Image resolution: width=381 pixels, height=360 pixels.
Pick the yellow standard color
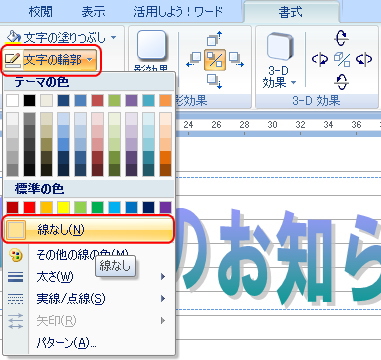point(63,207)
